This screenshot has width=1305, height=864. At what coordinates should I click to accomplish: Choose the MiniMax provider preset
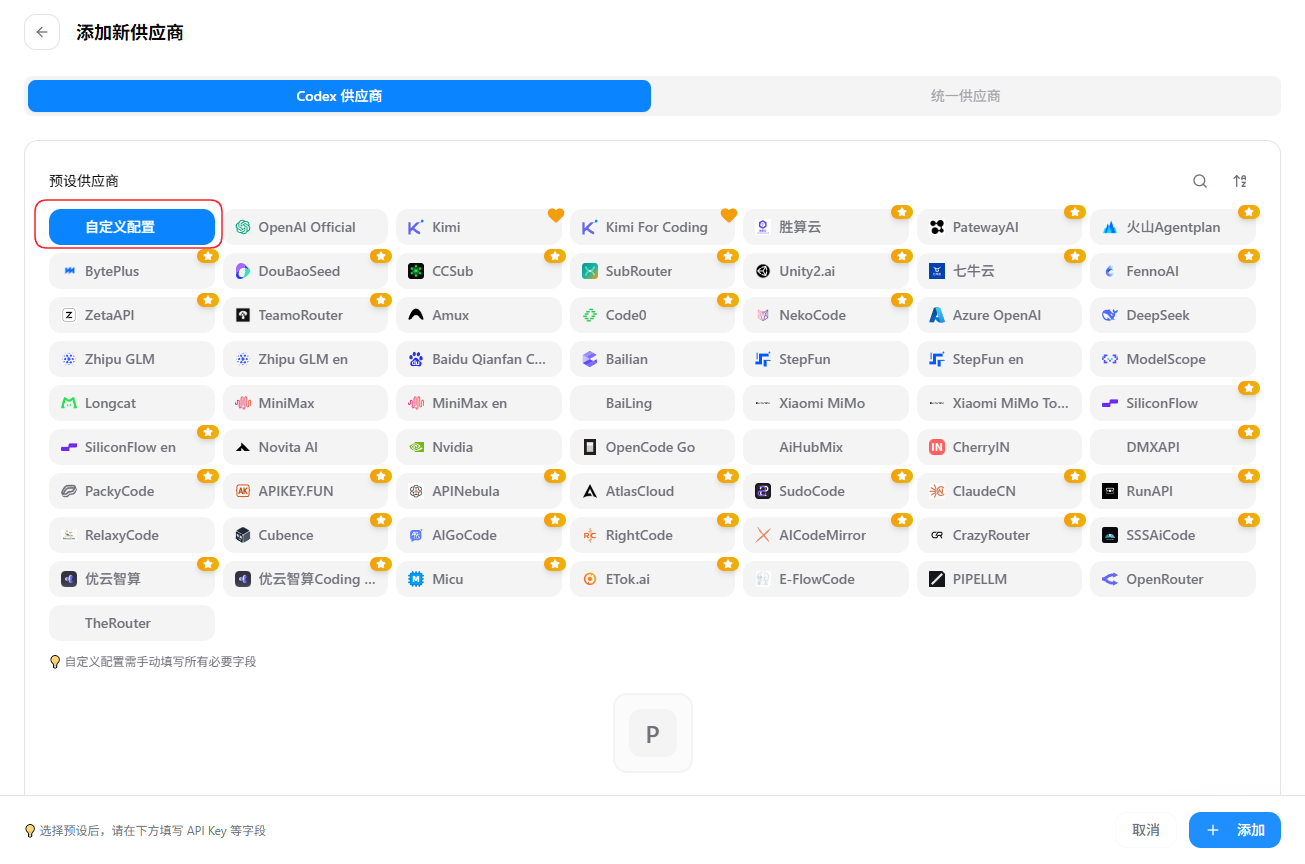tap(305, 403)
